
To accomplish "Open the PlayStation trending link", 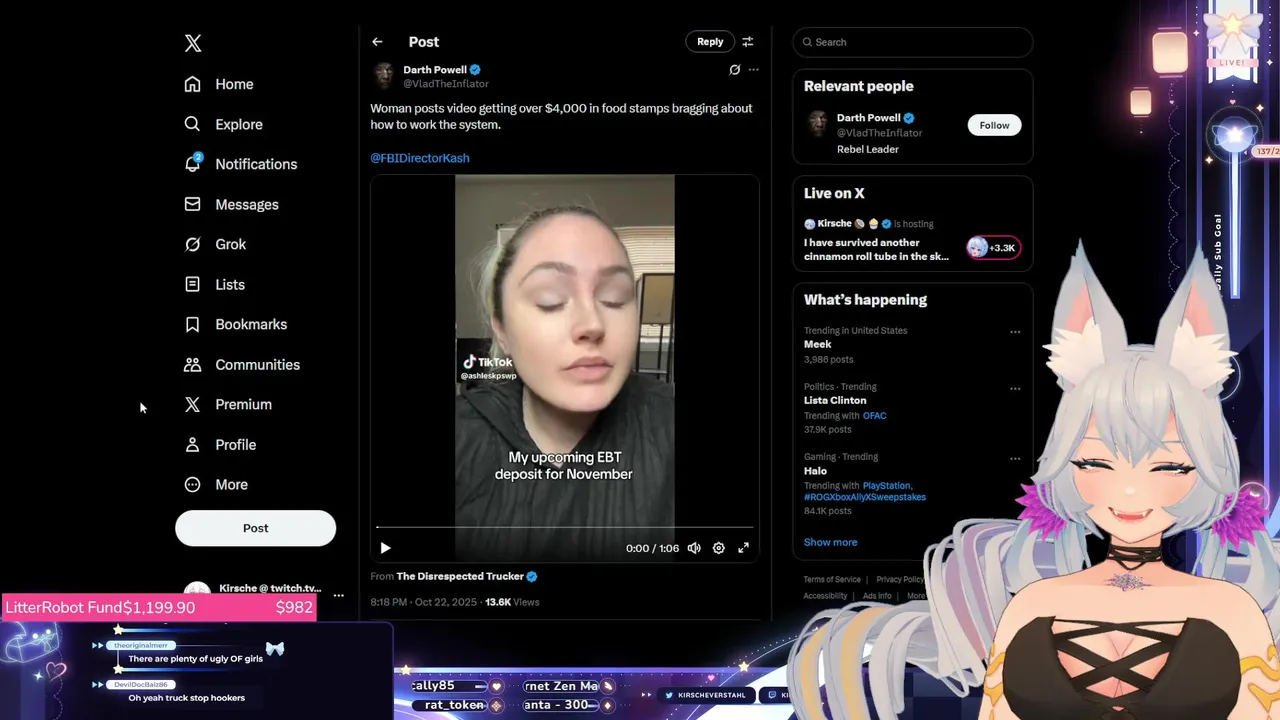I will [887, 486].
